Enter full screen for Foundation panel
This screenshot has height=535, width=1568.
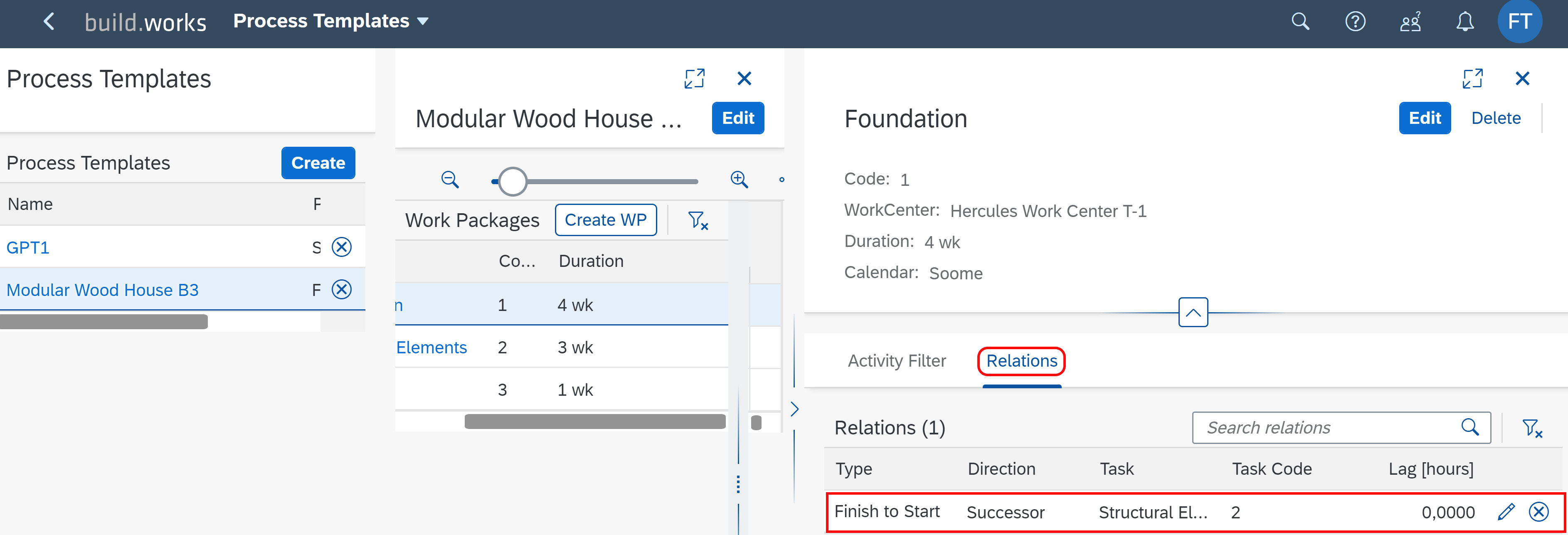(x=1472, y=79)
